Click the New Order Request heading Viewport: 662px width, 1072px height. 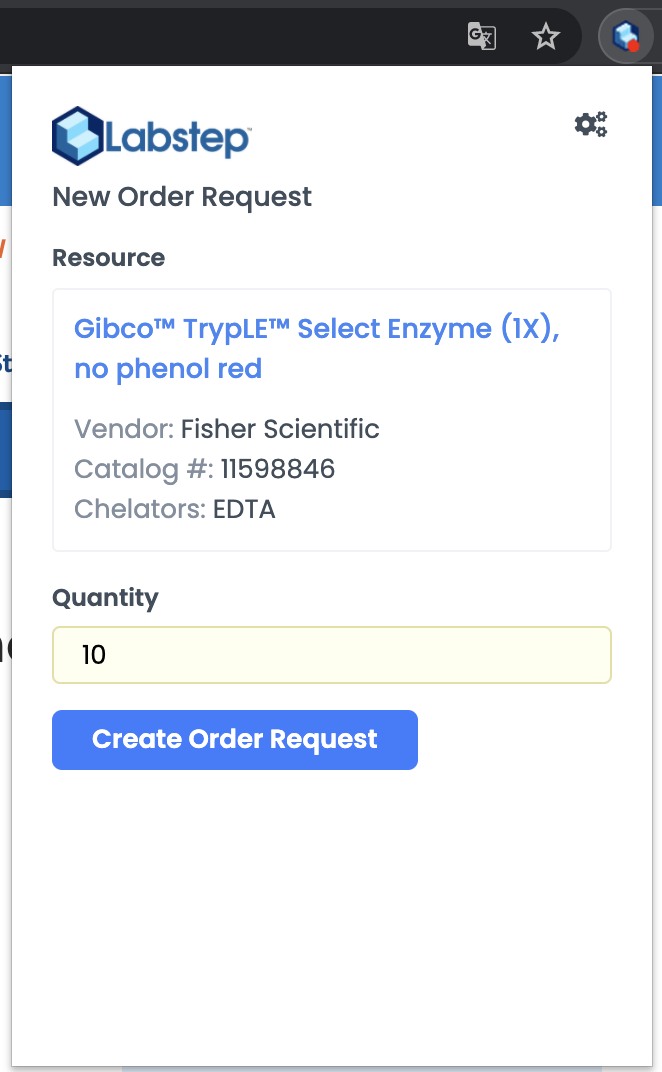point(182,197)
